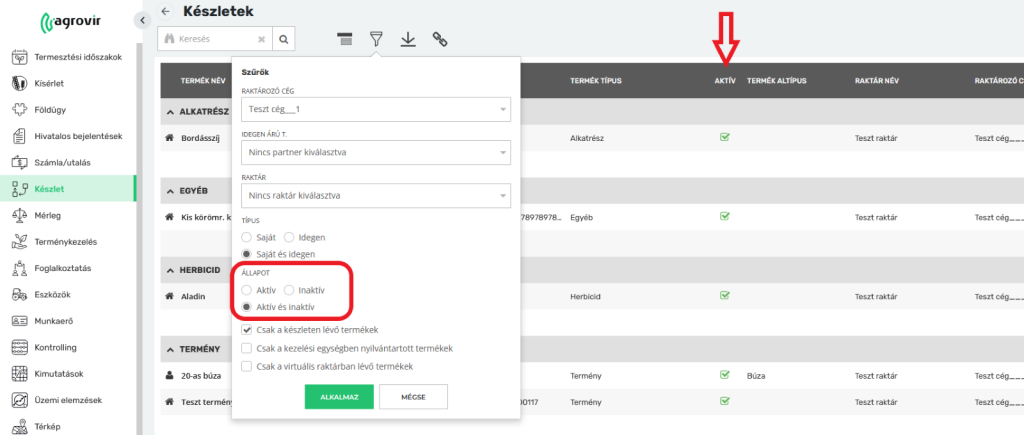This screenshot has width=1024, height=435.
Task: Select the Inaktív radio button
Action: coord(291,290)
